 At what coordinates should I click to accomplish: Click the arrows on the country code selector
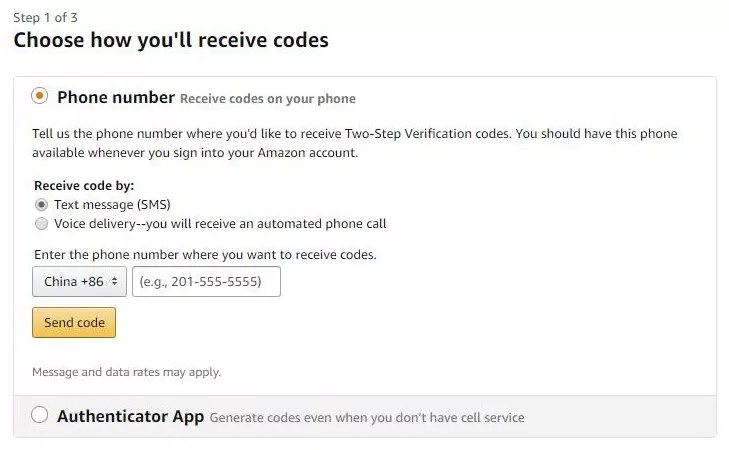point(114,282)
